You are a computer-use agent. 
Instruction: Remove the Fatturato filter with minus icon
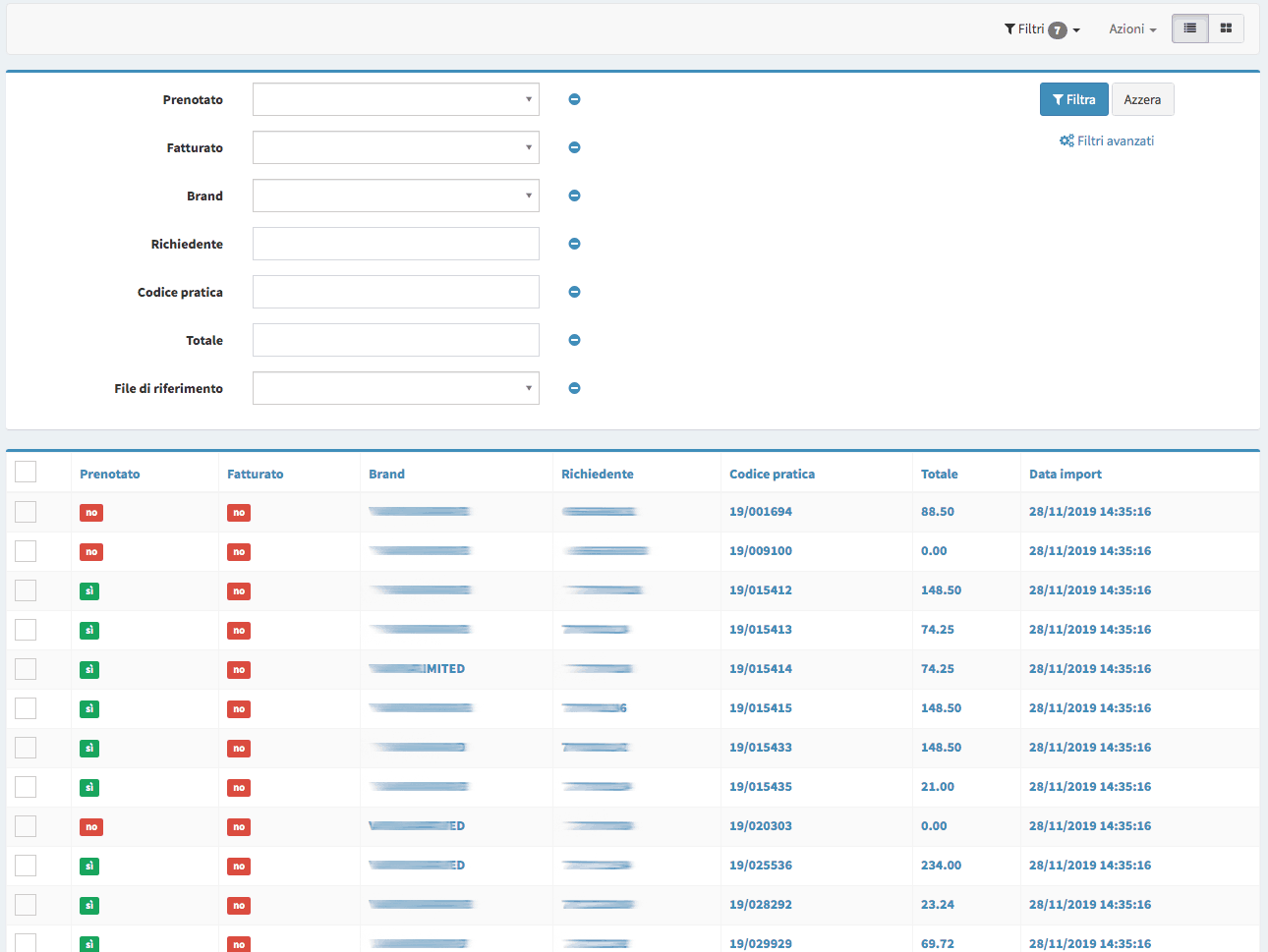(x=575, y=147)
